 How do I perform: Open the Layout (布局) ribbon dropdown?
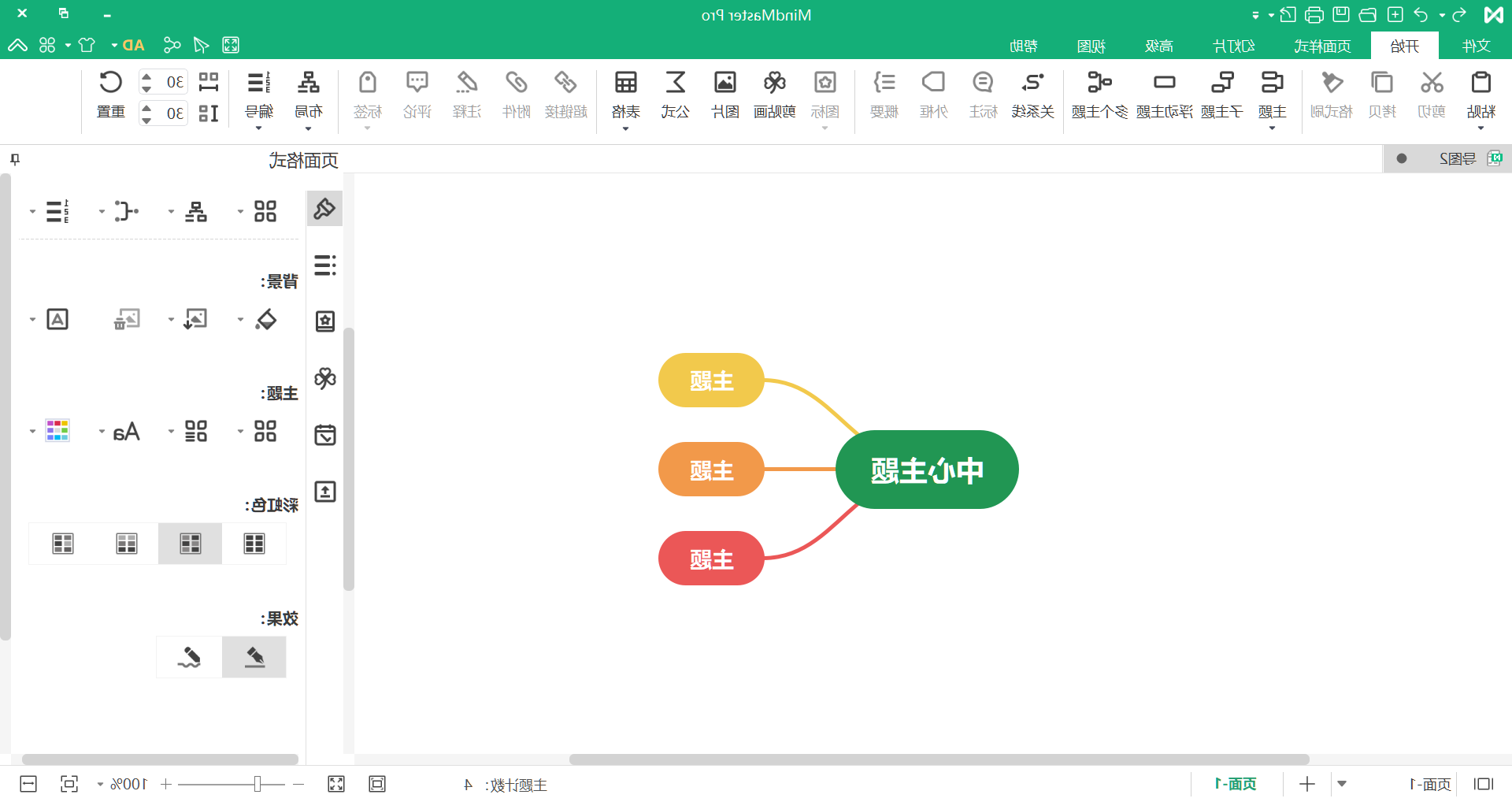pos(308,128)
